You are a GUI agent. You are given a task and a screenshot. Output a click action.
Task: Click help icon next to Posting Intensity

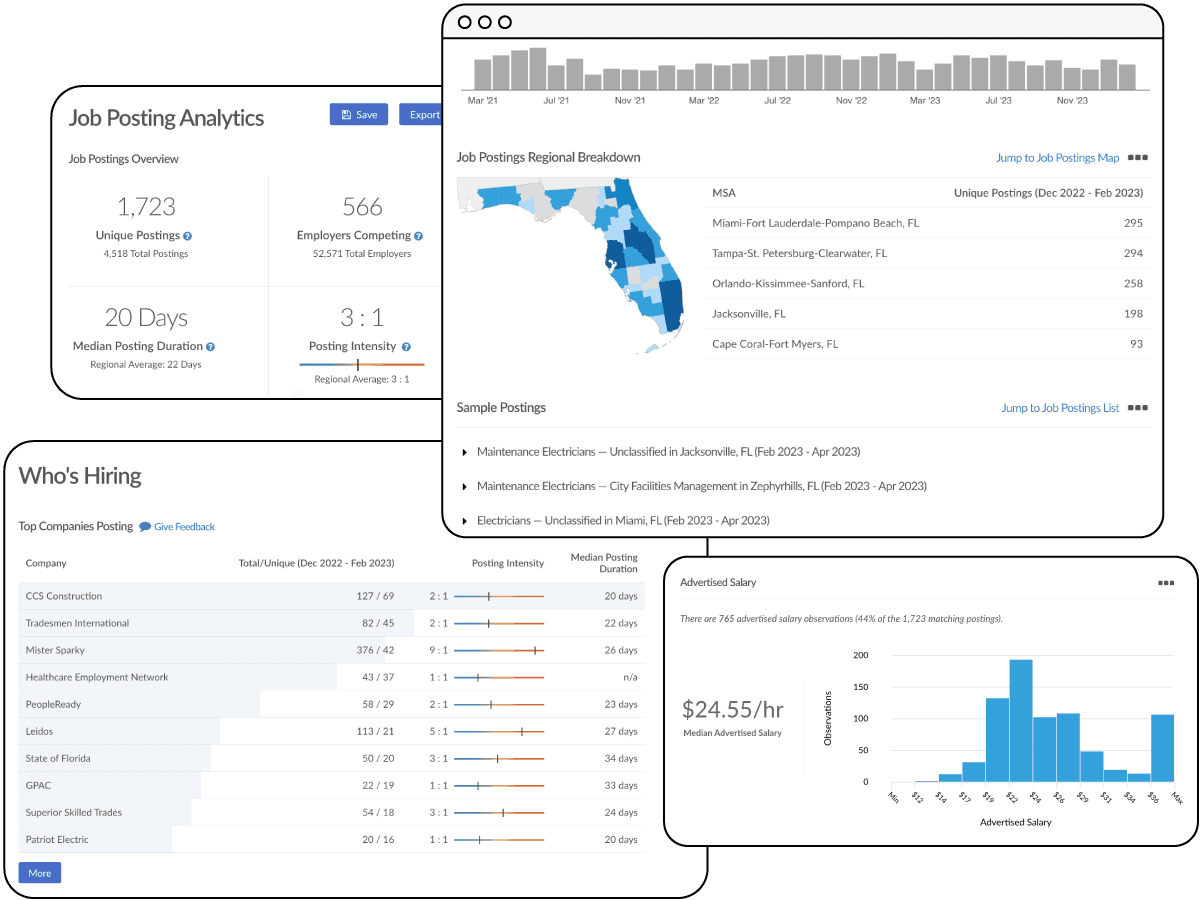[x=406, y=347]
